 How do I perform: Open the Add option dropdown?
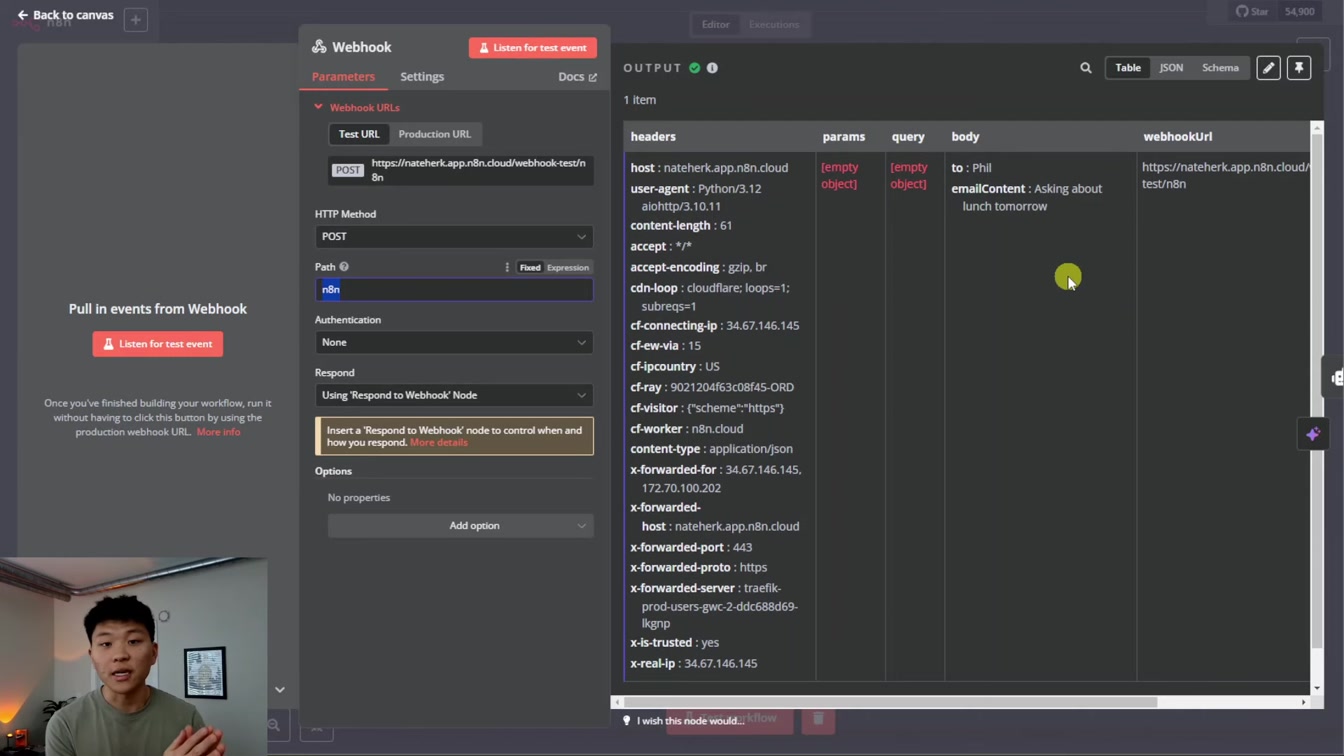(461, 526)
